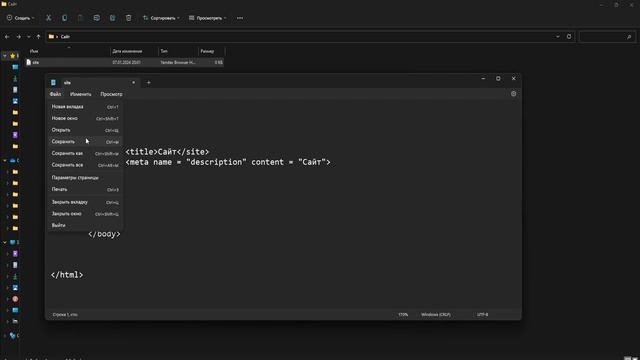Screen dimensions: 640x360
Task: Choose Параметры страницы from file menu
Action: (x=85, y=178)
